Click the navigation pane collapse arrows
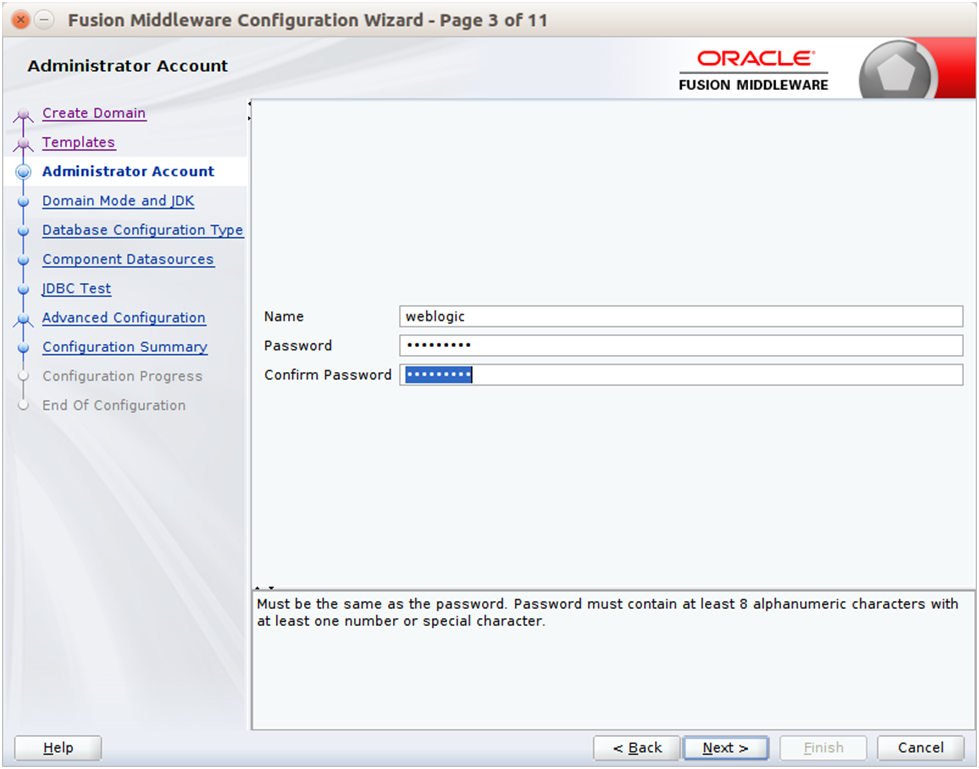 [249, 110]
